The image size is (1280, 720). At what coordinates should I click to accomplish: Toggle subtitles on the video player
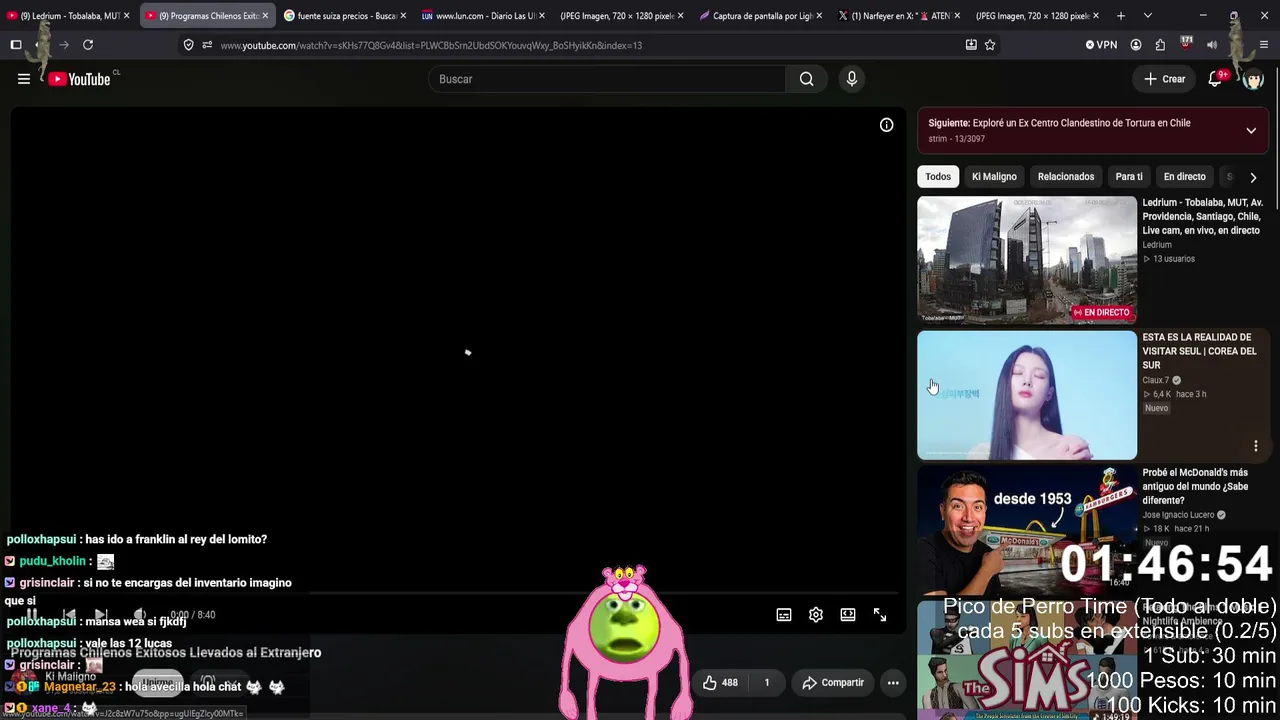click(x=784, y=615)
